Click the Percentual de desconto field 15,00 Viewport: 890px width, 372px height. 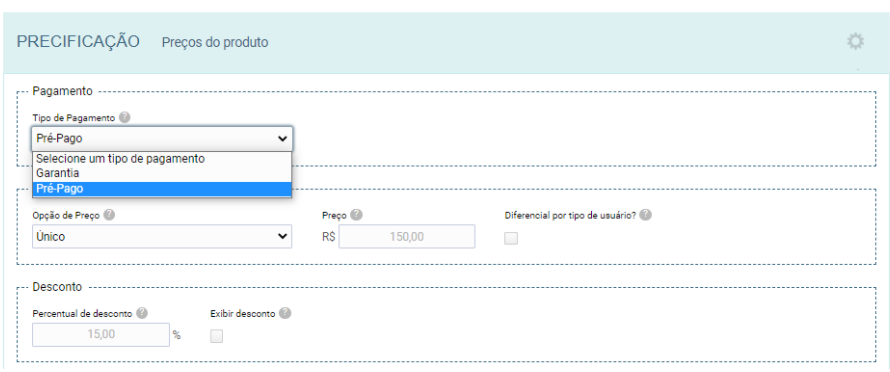(x=101, y=335)
